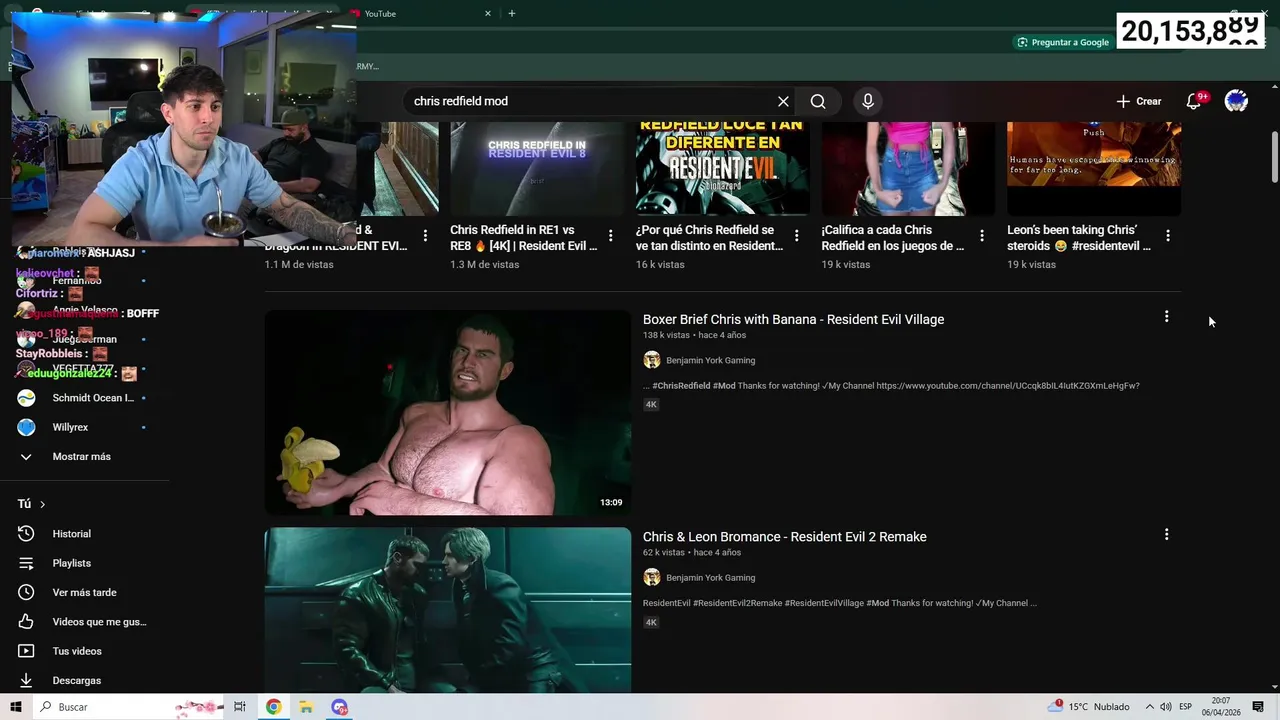Click the page vertical scrollbar thumb

1275,156
